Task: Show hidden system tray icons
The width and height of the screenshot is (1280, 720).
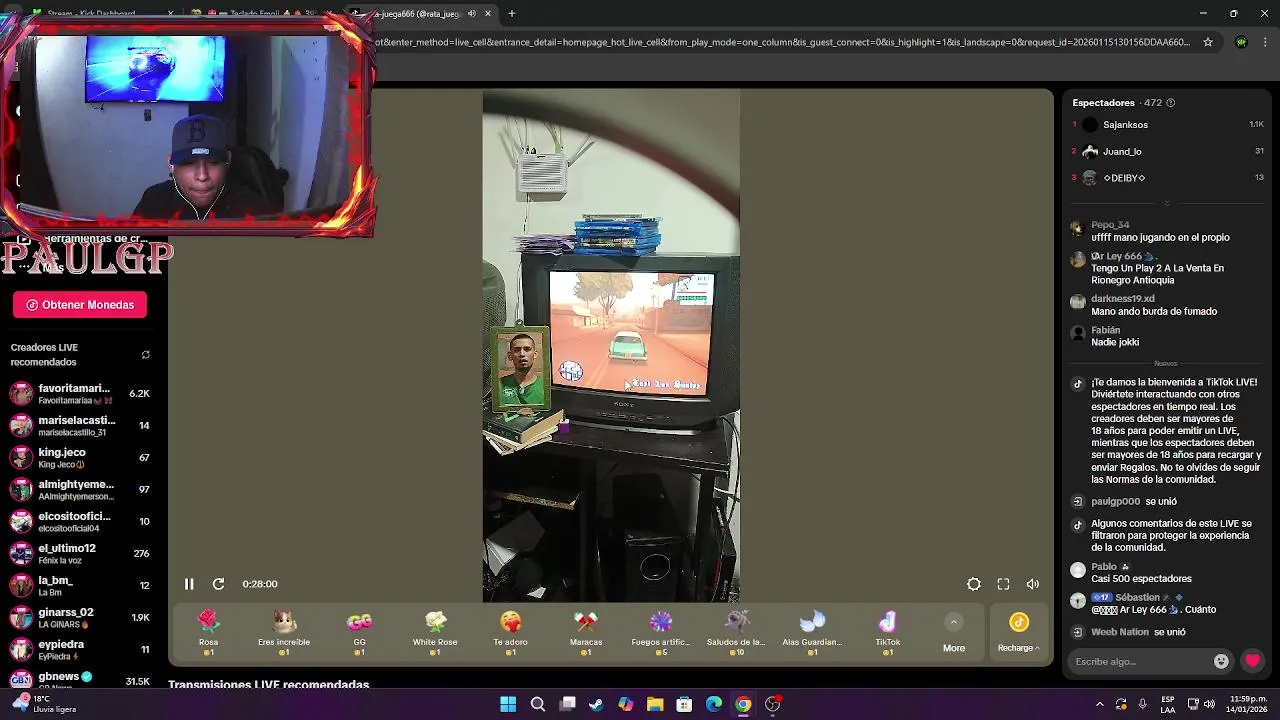Action: click(1100, 704)
